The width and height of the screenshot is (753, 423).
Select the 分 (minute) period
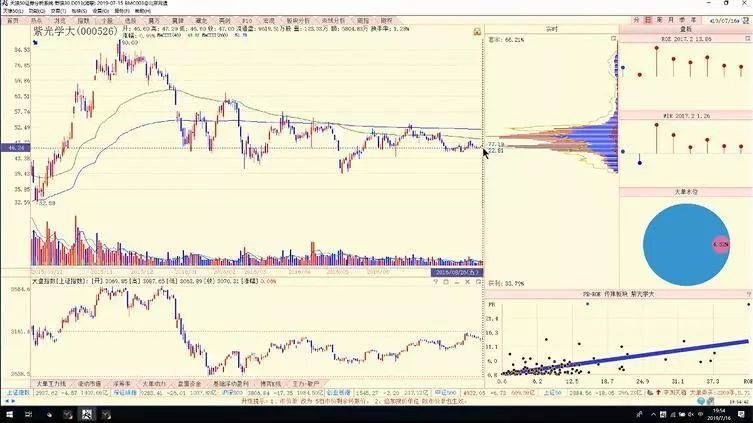636,20
